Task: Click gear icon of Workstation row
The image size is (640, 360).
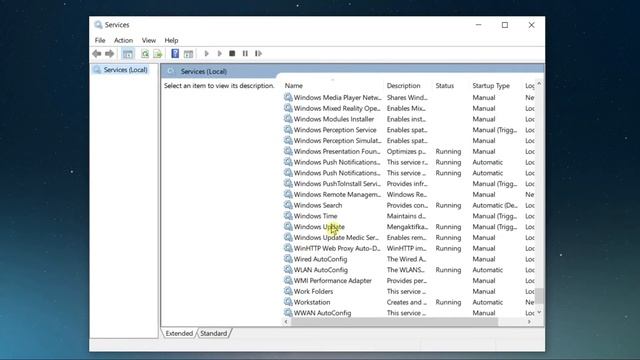Action: [288, 302]
